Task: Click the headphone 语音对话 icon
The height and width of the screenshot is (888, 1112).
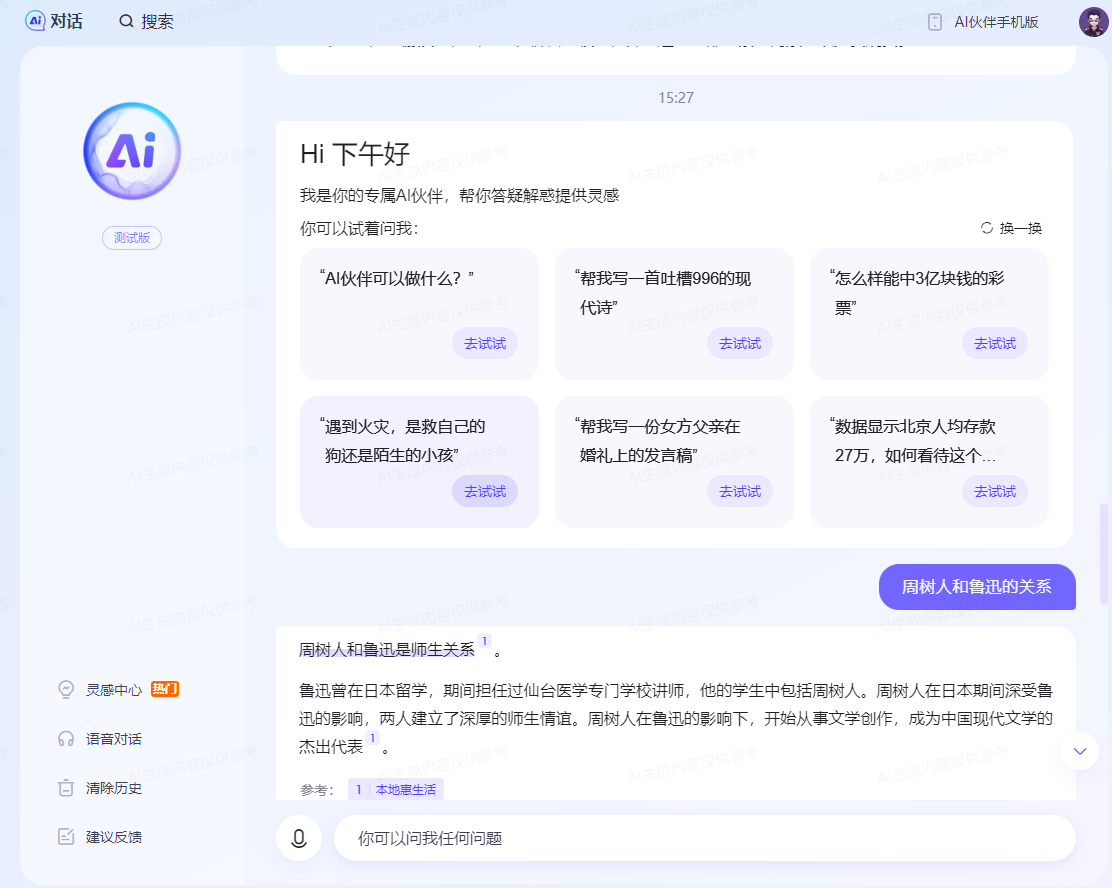Action: 66,739
